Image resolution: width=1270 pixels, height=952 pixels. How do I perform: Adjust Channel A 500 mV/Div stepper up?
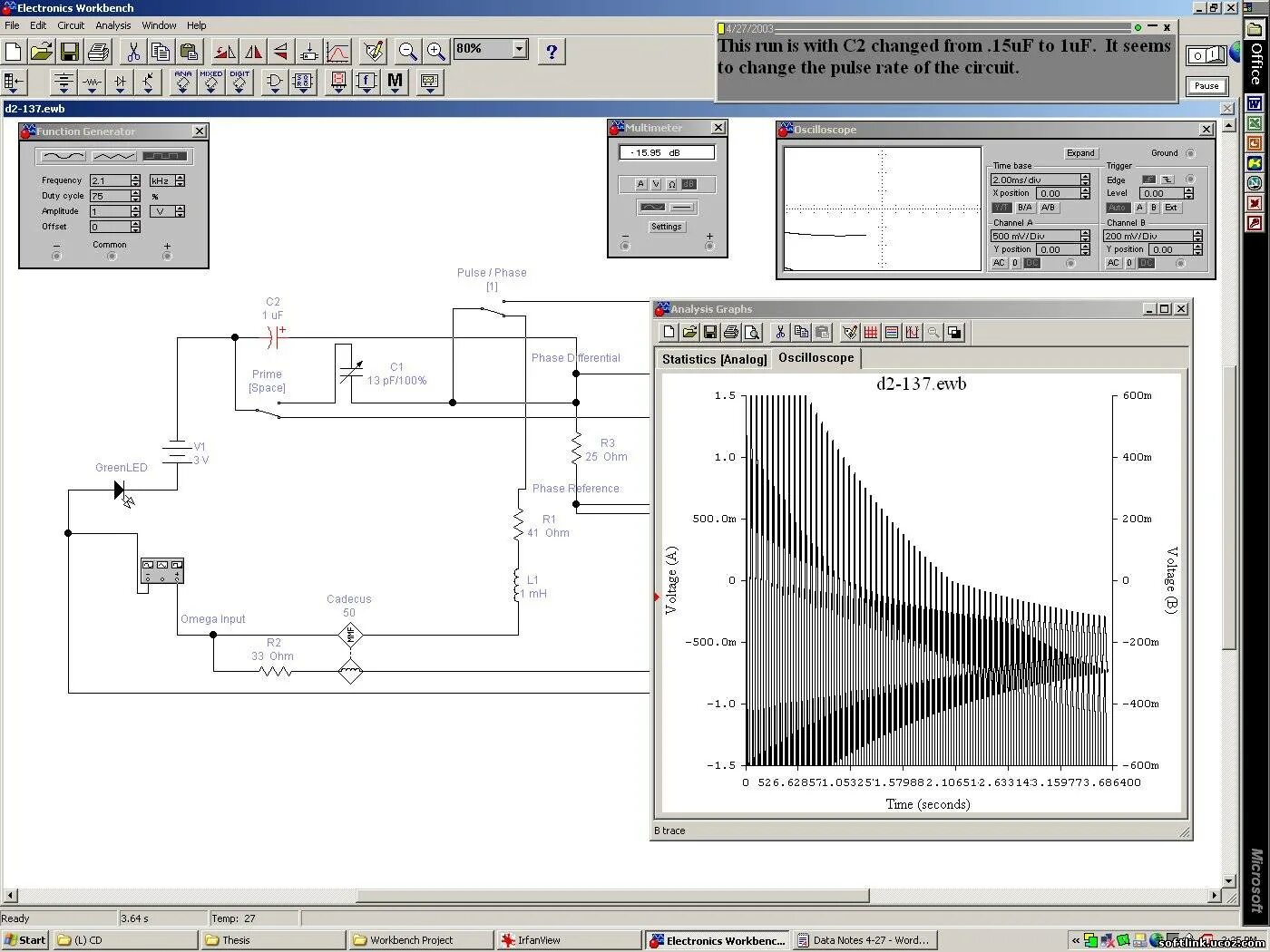[x=1085, y=233]
